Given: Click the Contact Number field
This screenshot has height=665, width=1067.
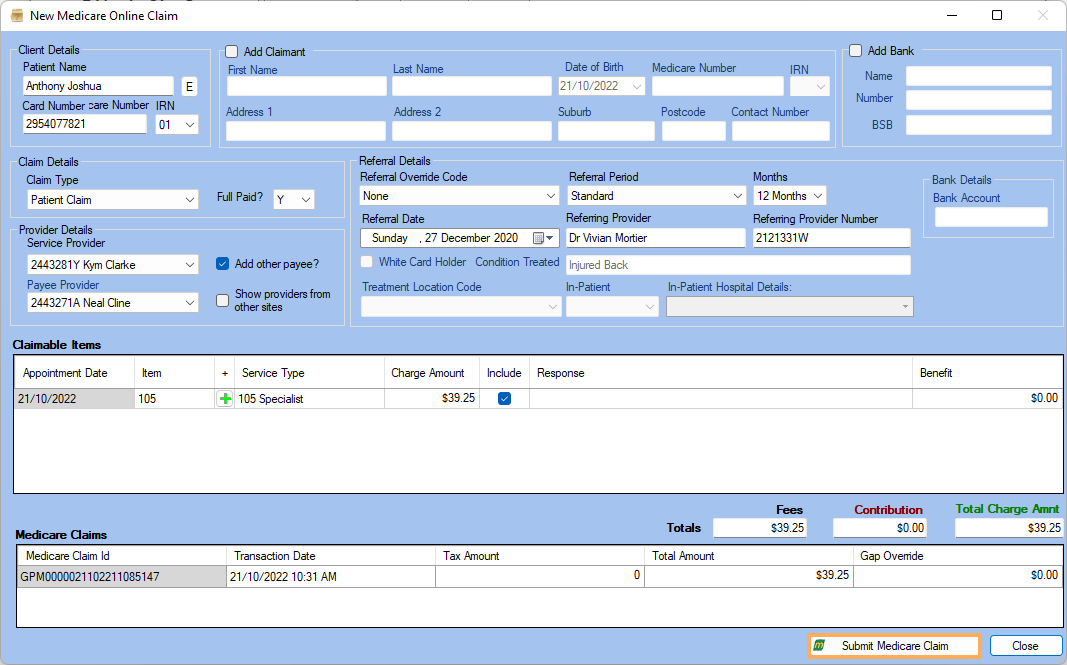Looking at the screenshot, I should tap(781, 131).
